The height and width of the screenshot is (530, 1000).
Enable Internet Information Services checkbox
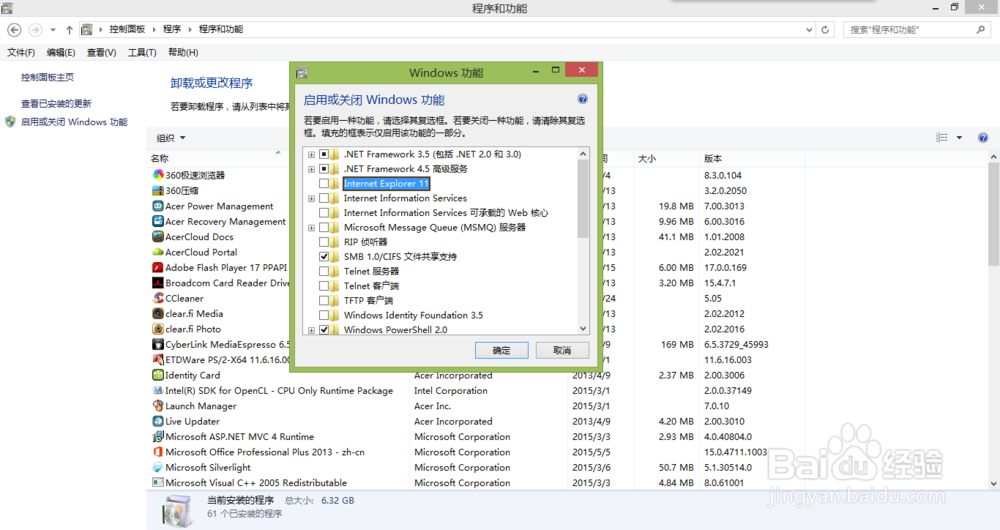[x=324, y=198]
